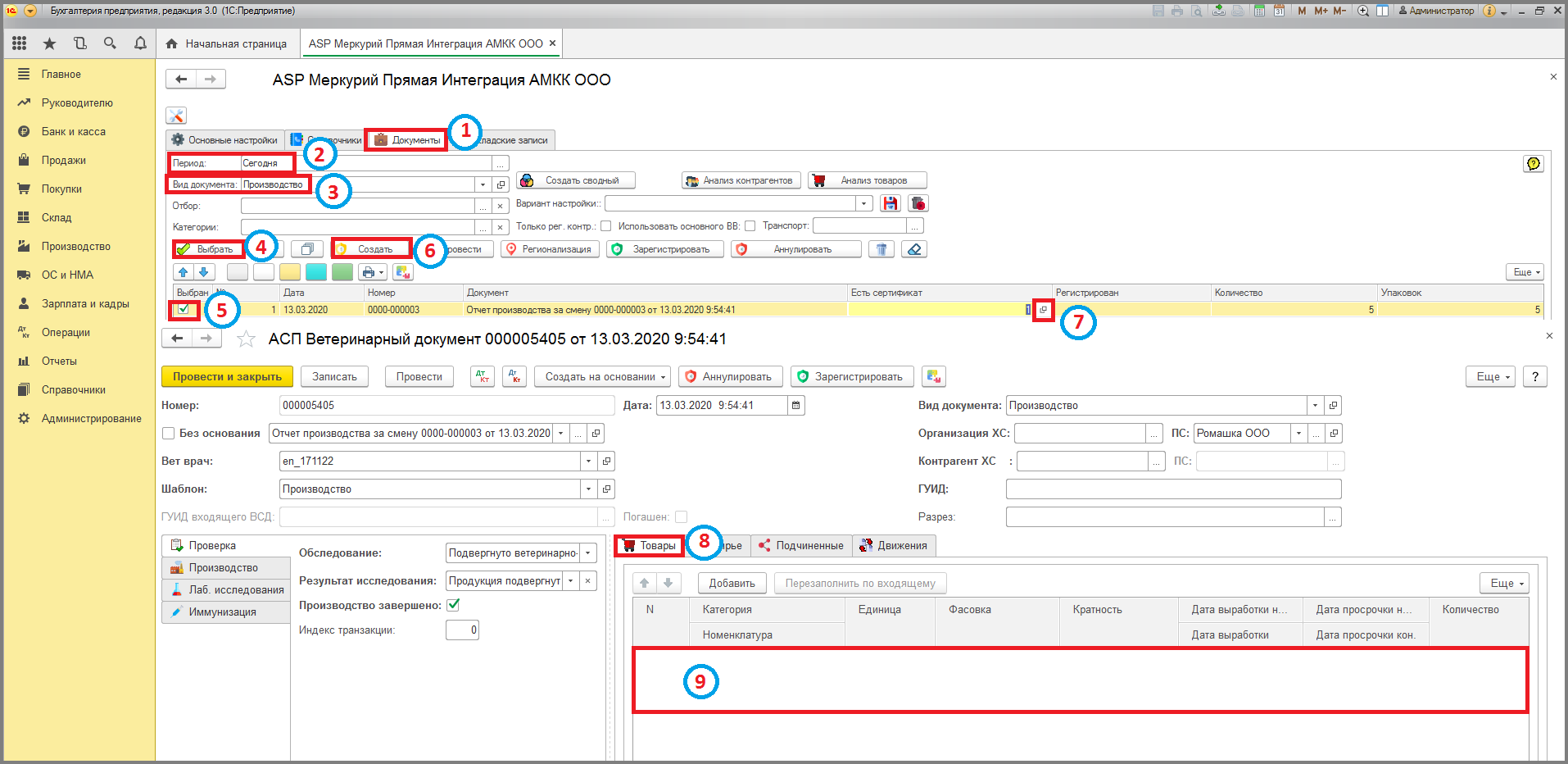Select the green color swatch button
The height and width of the screenshot is (764, 1568).
pyautogui.click(x=342, y=272)
